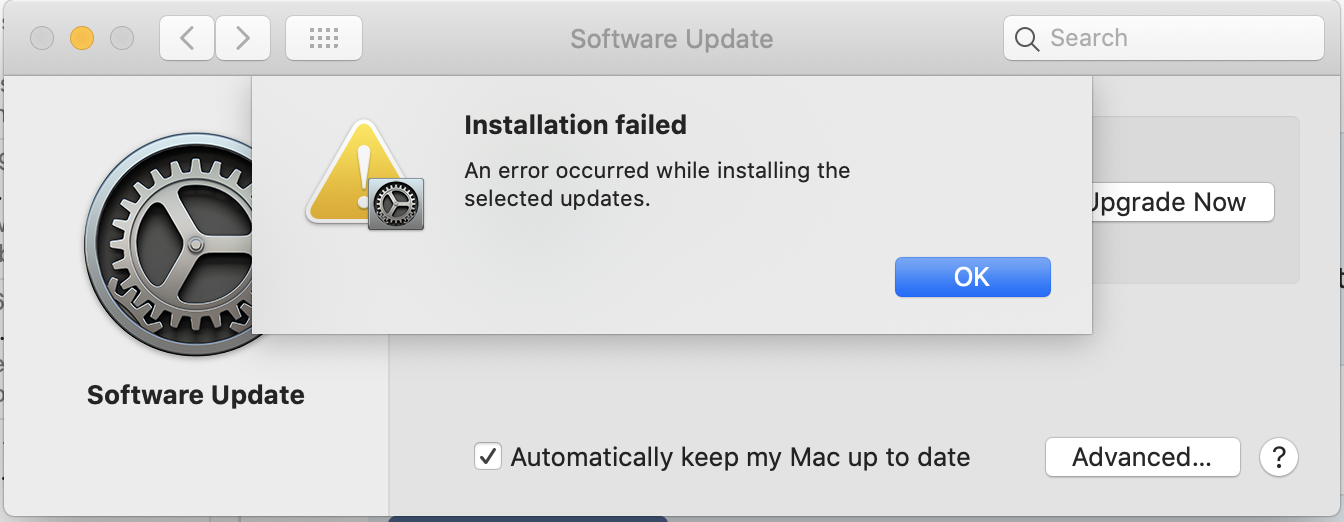This screenshot has height=522, width=1344.
Task: Click the Software Update window title
Action: click(x=671, y=39)
